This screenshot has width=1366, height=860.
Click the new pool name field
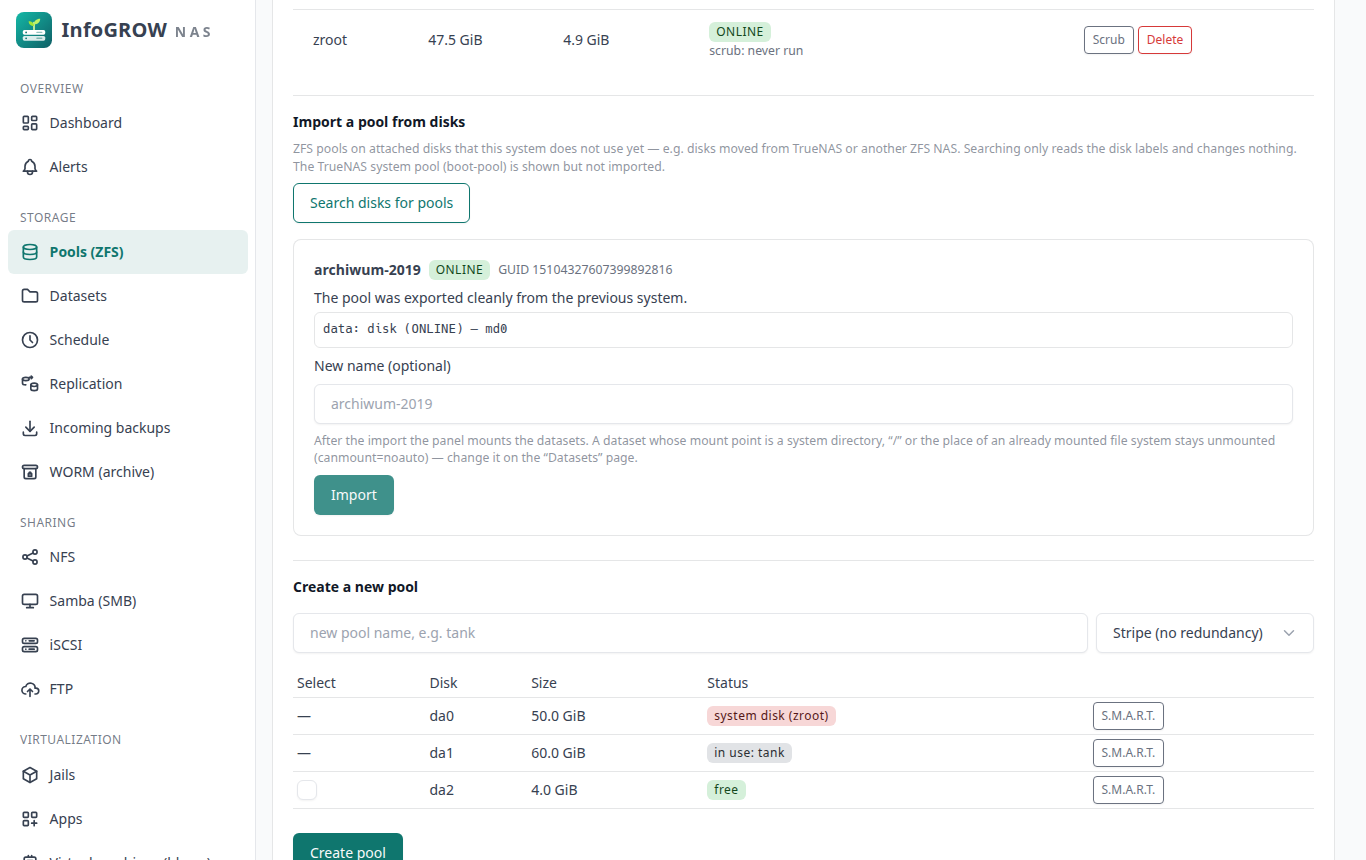690,633
